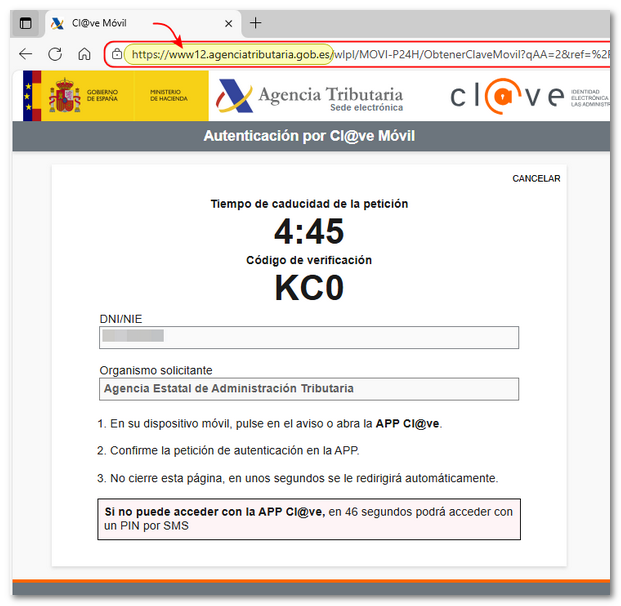The image size is (621, 606).
Task: Click the padlock site info icon
Action: coord(117,54)
